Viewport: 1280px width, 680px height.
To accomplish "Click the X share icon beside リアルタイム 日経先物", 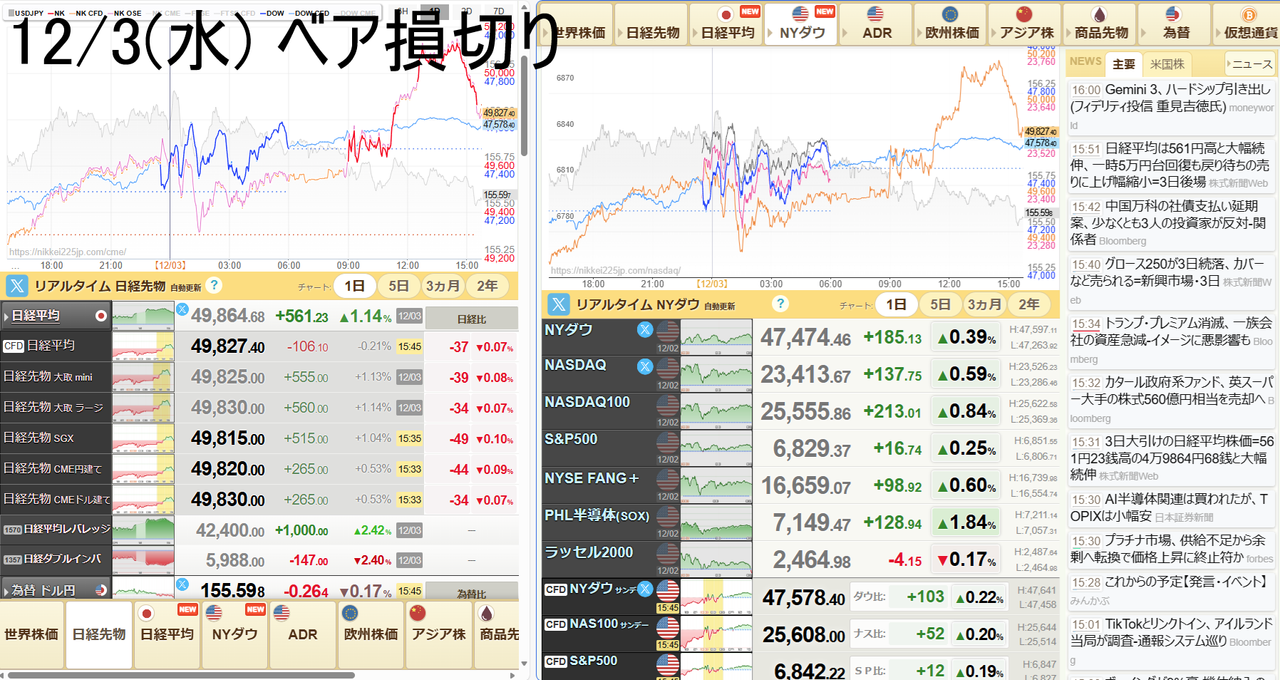I will (x=17, y=285).
